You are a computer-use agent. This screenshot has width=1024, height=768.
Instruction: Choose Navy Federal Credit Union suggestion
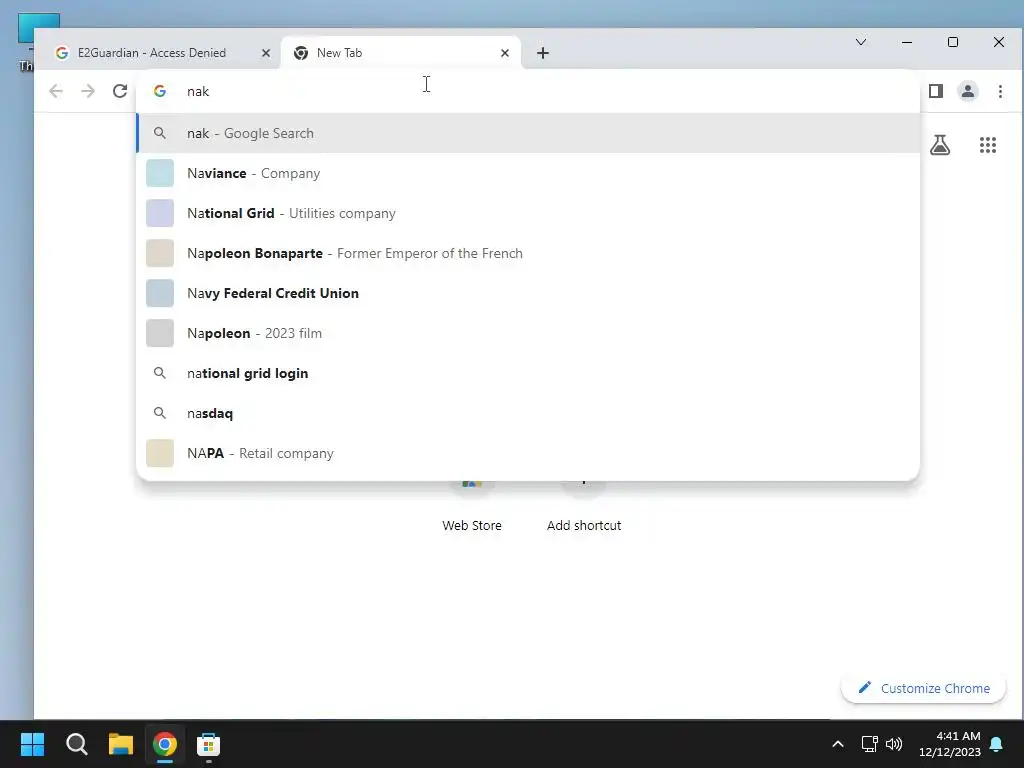(x=528, y=293)
